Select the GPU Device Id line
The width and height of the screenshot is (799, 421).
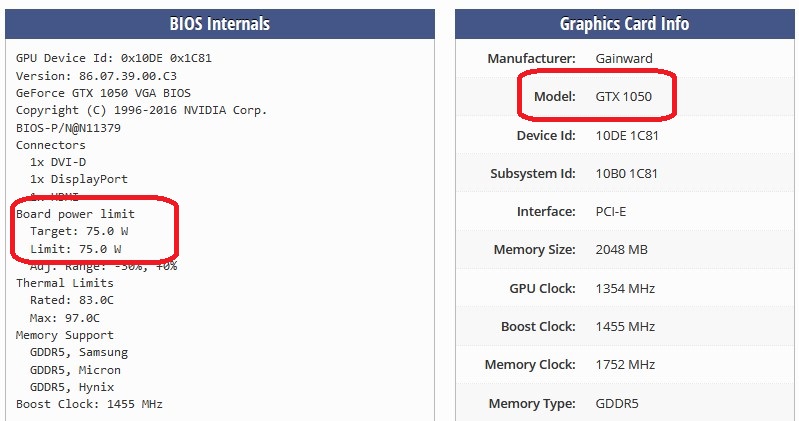click(x=113, y=58)
